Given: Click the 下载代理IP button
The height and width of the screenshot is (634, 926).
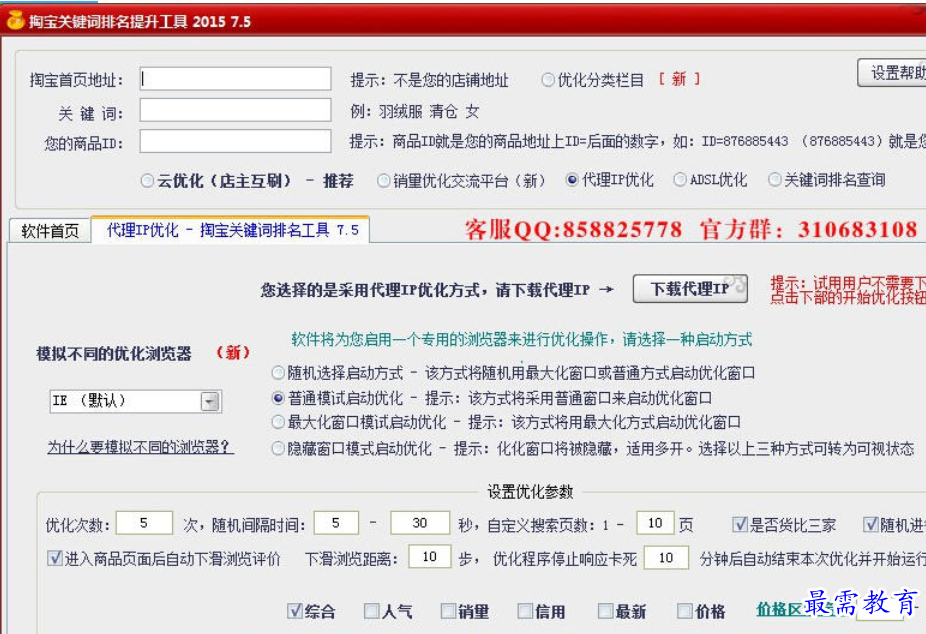Looking at the screenshot, I should 690,289.
